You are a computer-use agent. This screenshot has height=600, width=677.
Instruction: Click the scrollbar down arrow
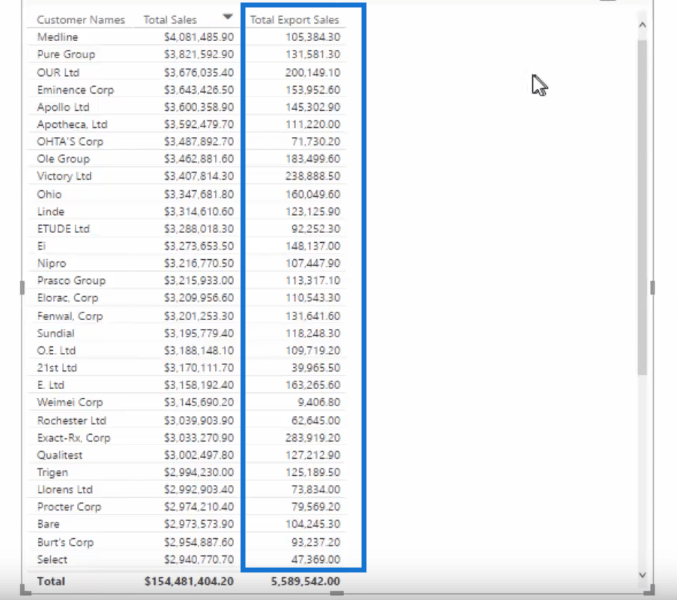(642, 575)
